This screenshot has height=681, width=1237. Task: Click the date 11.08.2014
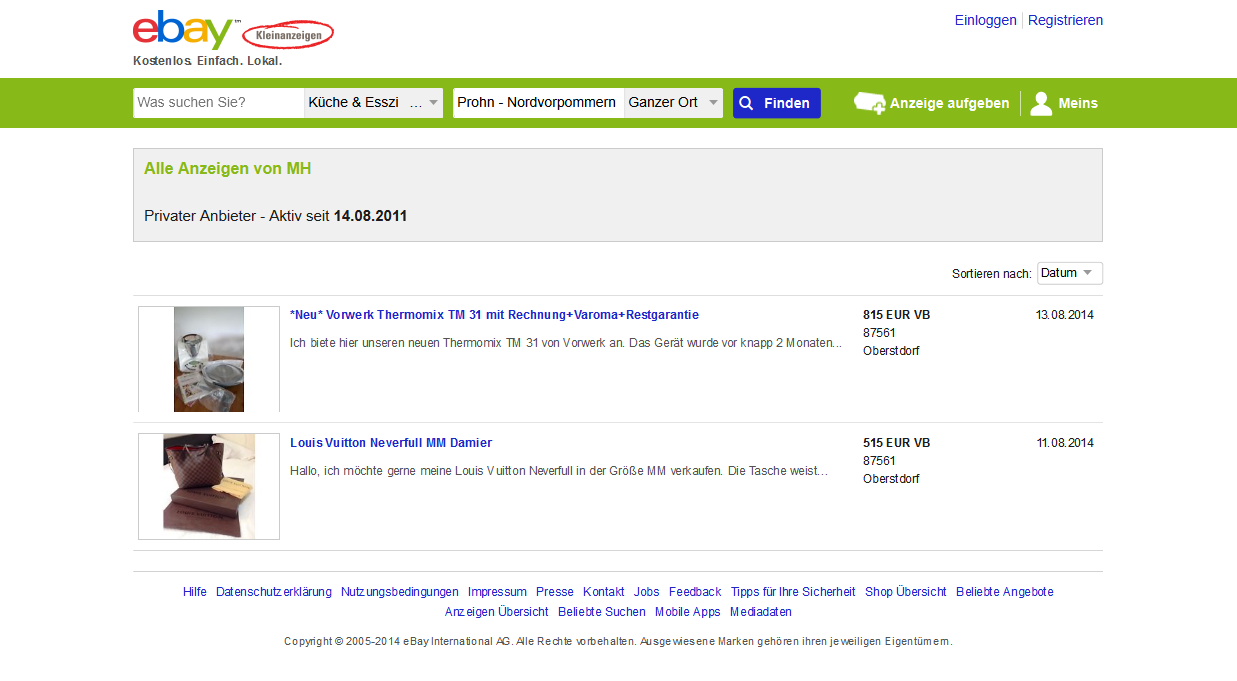click(x=1065, y=443)
